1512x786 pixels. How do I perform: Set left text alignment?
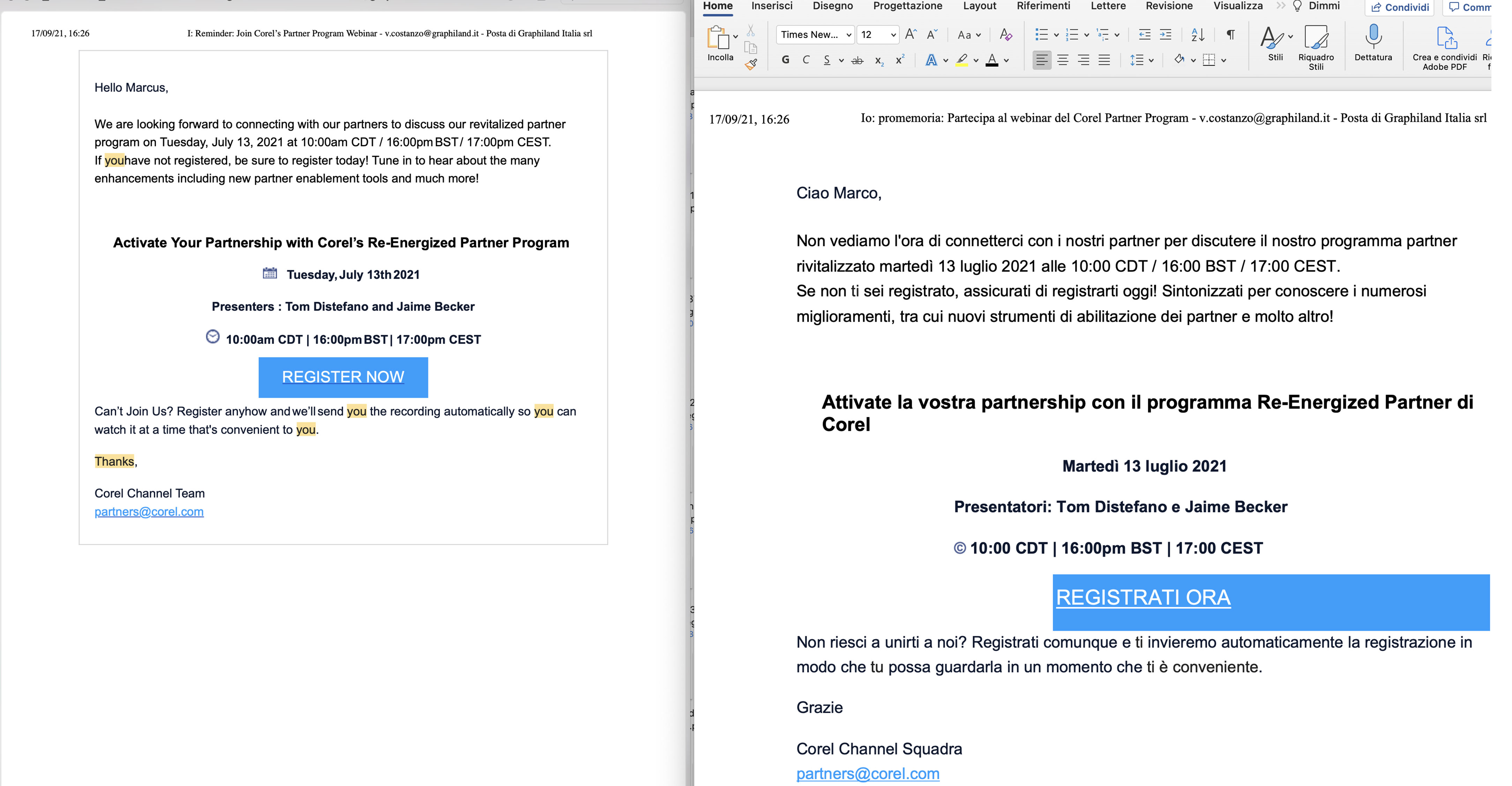[1041, 60]
